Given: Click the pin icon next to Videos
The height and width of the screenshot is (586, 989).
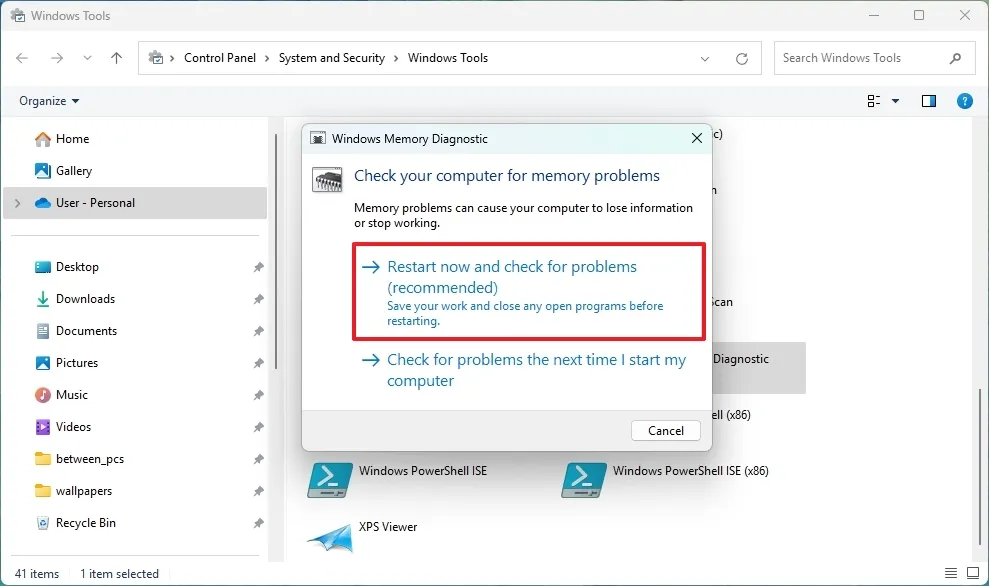Looking at the screenshot, I should 259,427.
